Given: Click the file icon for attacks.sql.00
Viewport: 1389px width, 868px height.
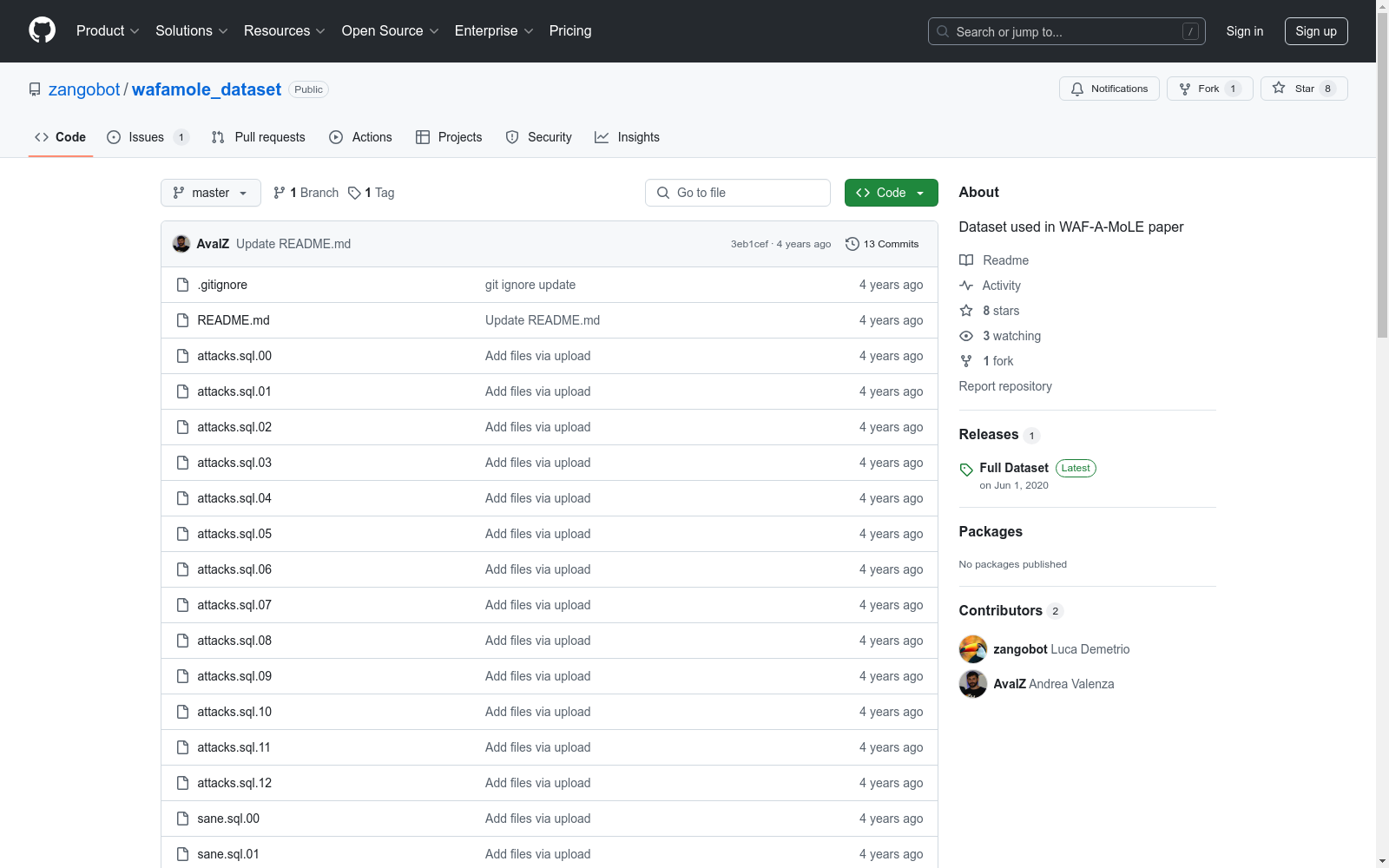Looking at the screenshot, I should pyautogui.click(x=182, y=356).
